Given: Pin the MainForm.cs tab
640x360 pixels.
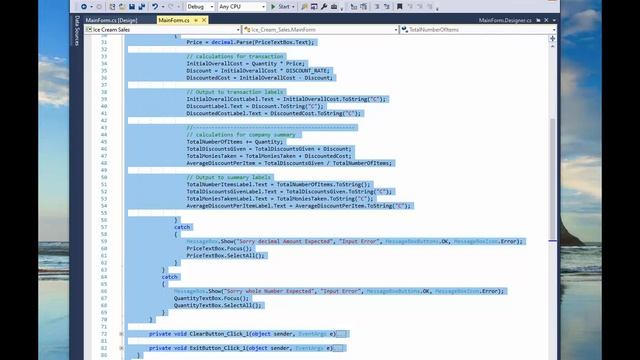Looking at the screenshot, I should [x=196, y=20].
